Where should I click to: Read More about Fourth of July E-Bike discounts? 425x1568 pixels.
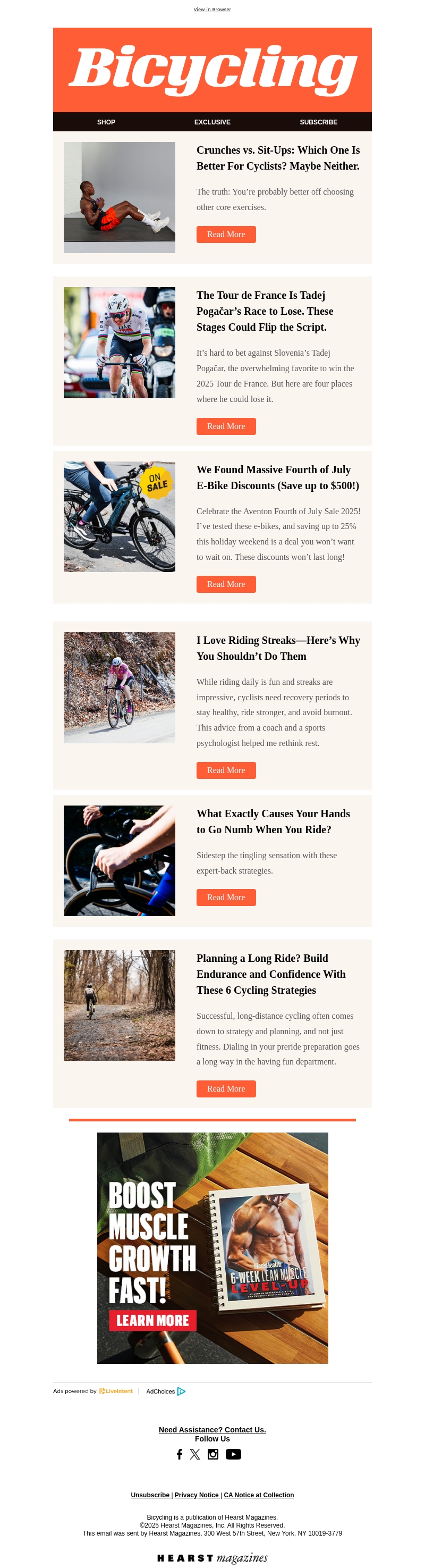click(226, 584)
